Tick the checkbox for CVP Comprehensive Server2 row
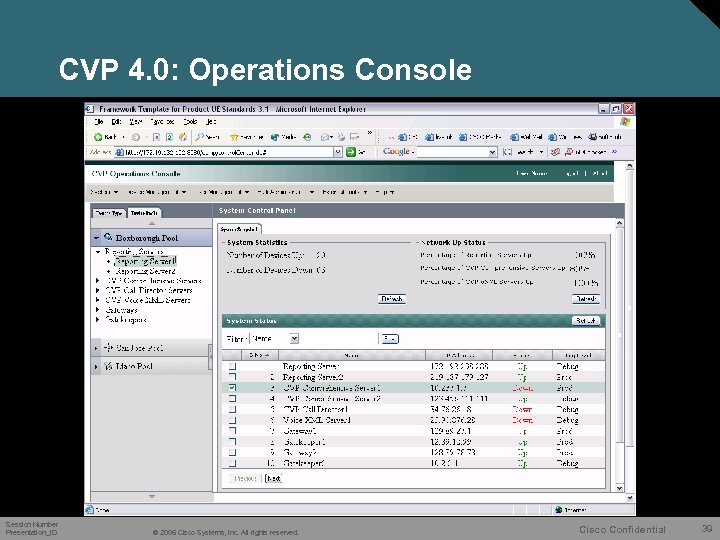Screen dimensions: 720x540 [232, 399]
